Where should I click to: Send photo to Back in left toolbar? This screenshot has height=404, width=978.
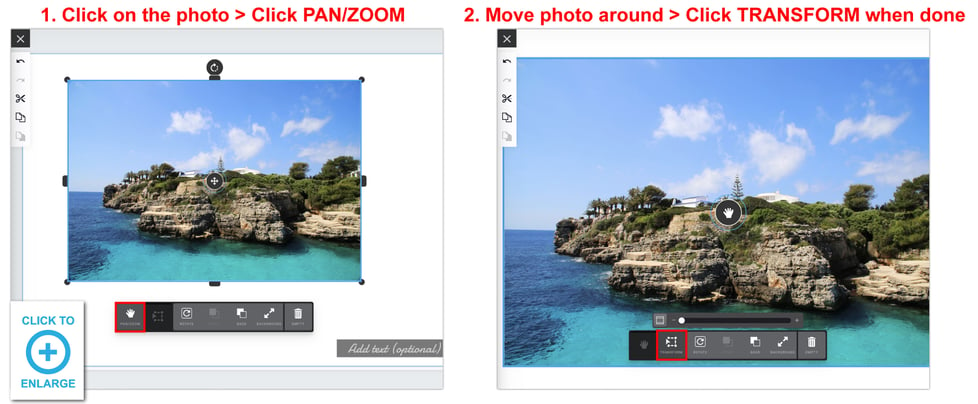(241, 316)
